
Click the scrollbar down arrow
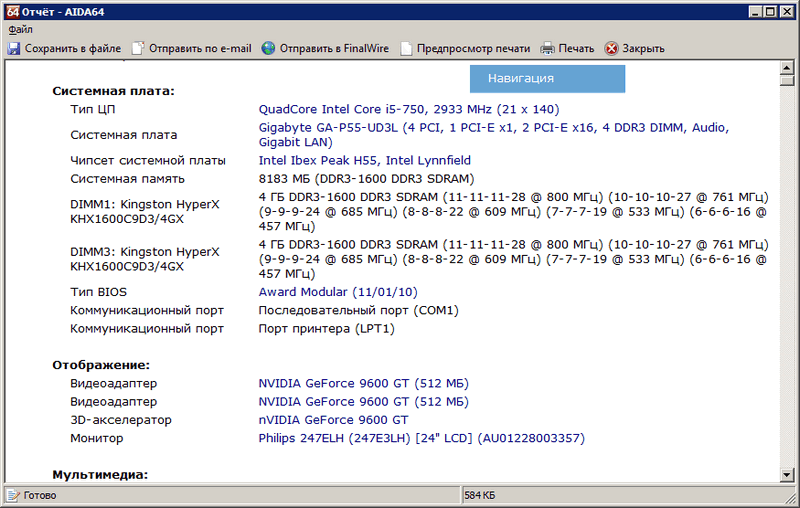pos(787,474)
